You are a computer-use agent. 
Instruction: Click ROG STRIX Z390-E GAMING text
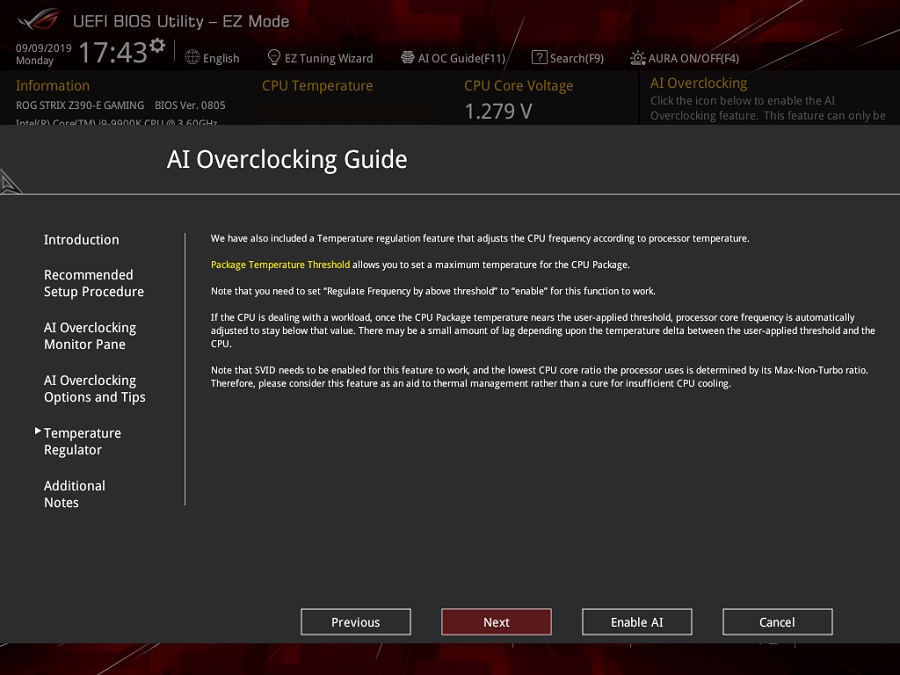click(x=80, y=105)
